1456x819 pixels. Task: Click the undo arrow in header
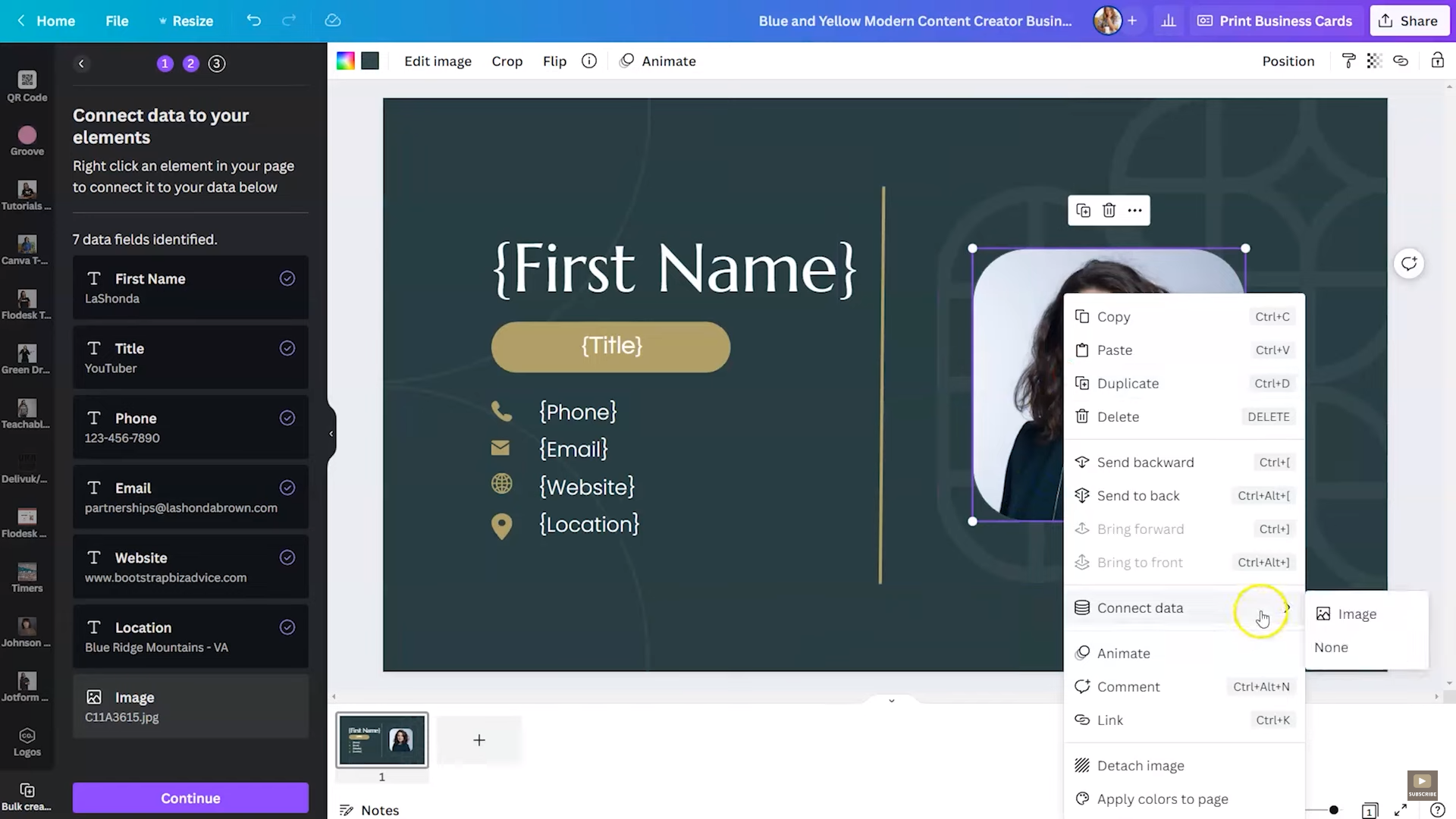(253, 20)
